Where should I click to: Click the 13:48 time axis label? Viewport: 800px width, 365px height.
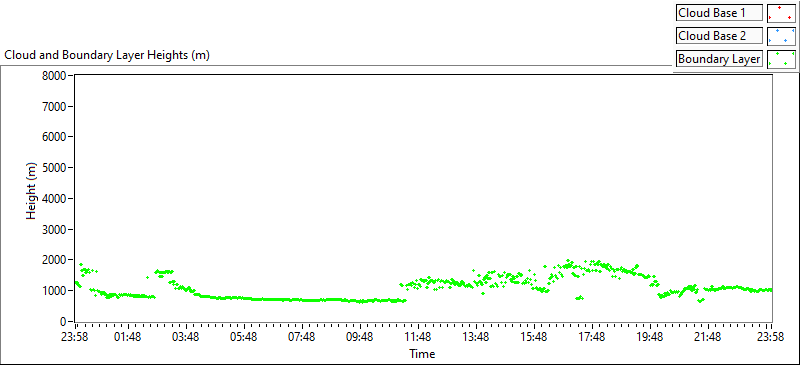[x=476, y=336]
